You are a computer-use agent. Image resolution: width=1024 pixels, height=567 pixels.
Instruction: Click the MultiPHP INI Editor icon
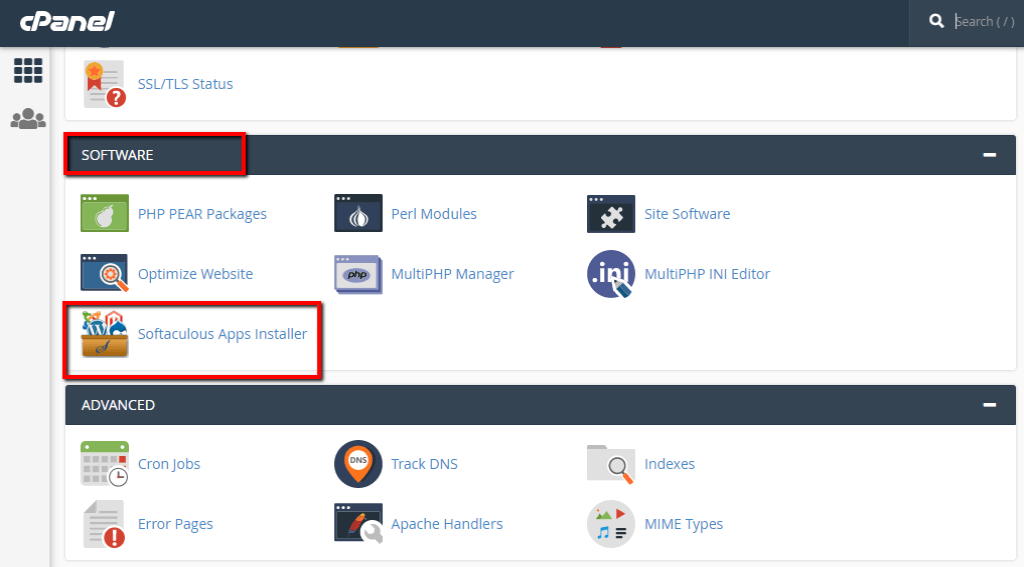coord(611,274)
